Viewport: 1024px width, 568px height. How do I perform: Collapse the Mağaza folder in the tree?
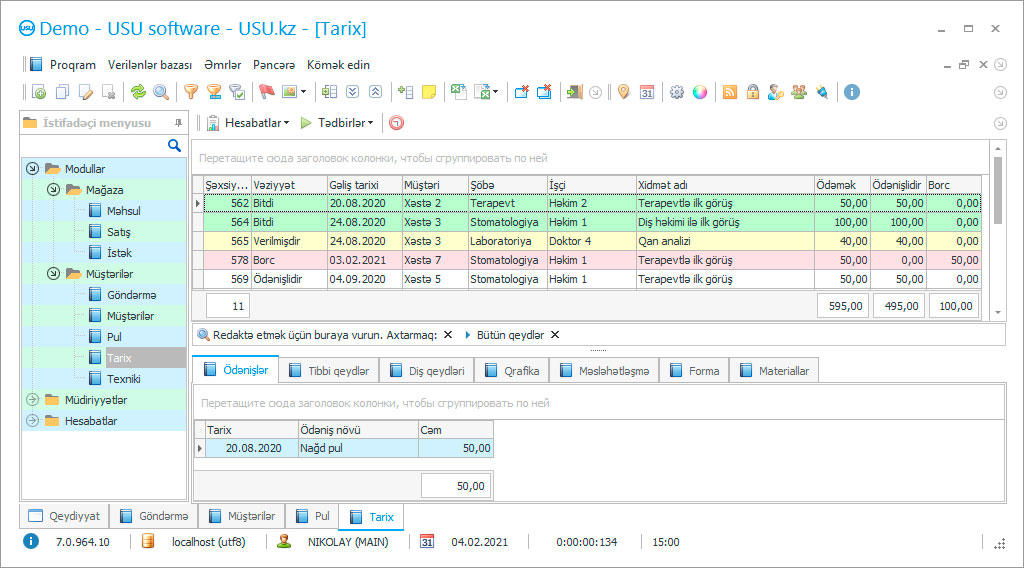(53, 190)
